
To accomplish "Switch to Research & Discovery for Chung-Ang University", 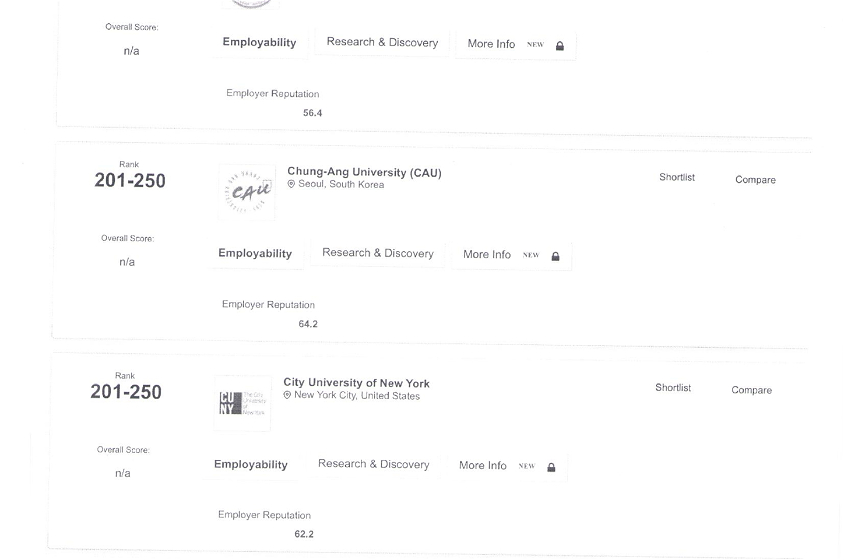I will tap(378, 253).
